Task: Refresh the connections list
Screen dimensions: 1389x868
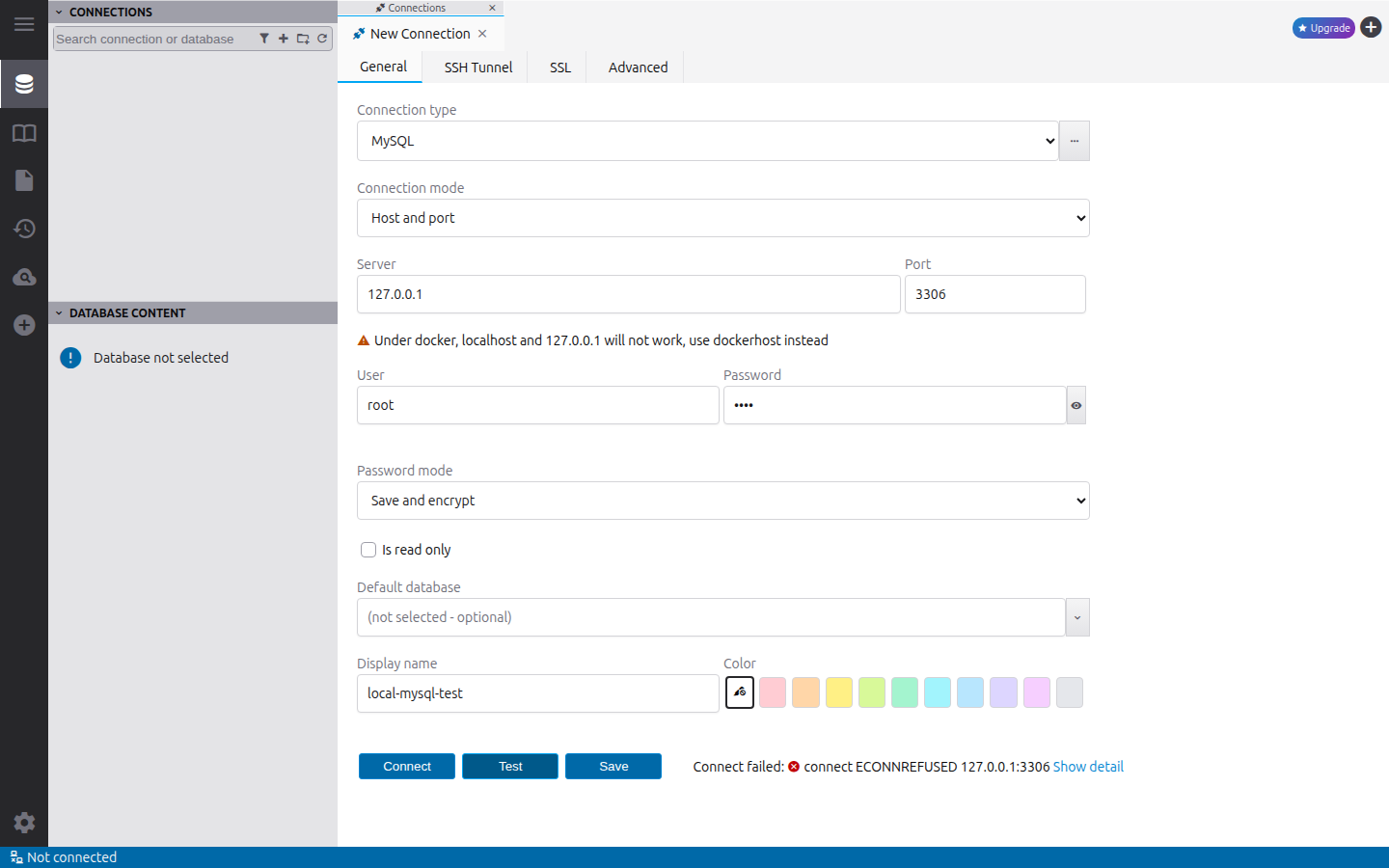Action: coord(322,39)
